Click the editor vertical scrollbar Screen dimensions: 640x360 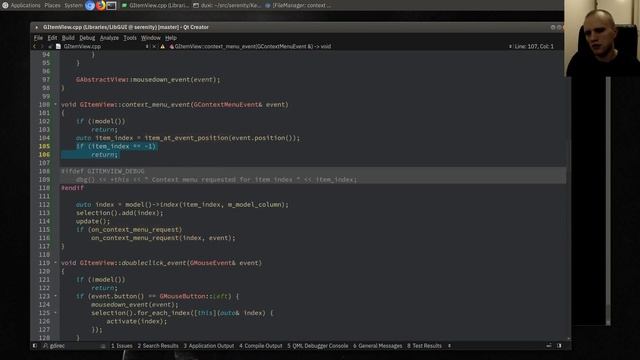568,196
